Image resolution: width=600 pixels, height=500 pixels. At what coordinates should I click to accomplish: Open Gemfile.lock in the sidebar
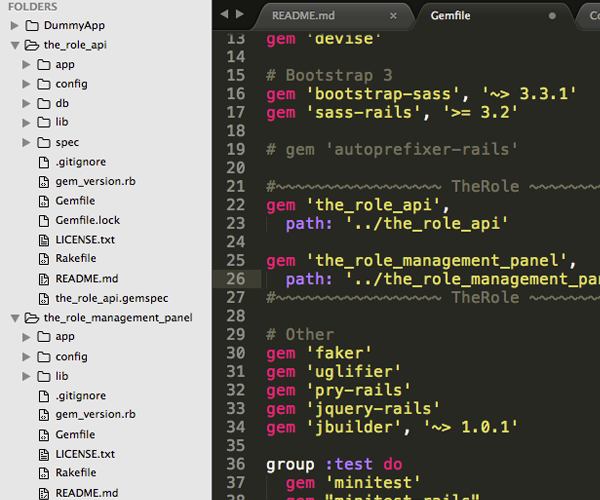88,220
